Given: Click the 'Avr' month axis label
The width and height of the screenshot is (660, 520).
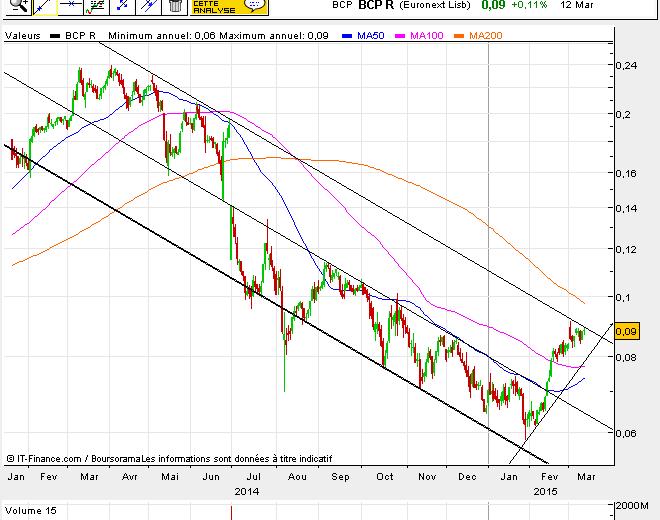Looking at the screenshot, I should (129, 477).
